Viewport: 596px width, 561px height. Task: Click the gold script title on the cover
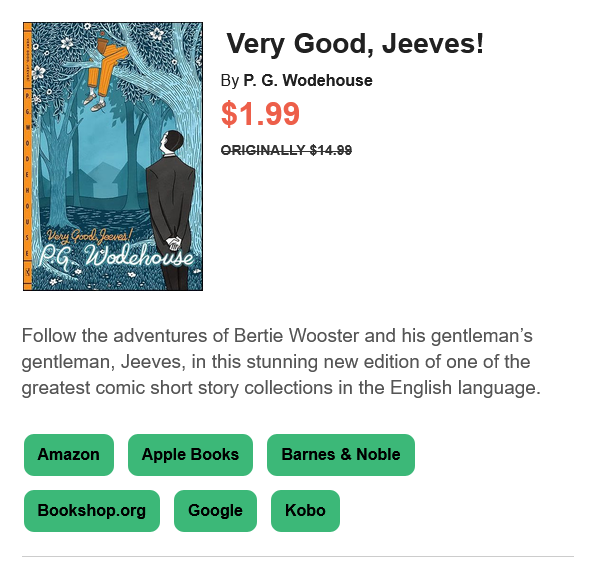[89, 236]
